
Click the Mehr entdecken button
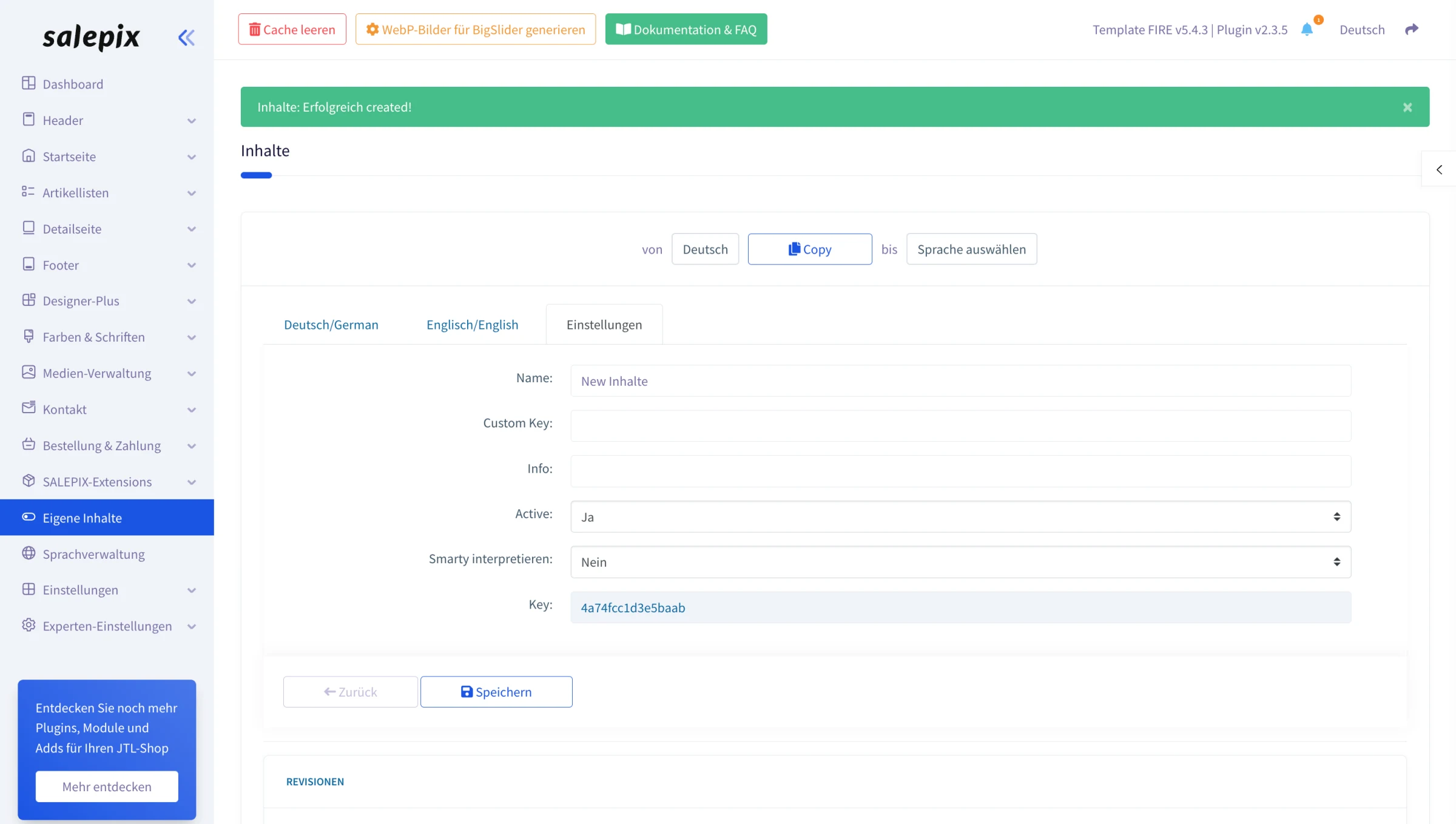coord(107,786)
